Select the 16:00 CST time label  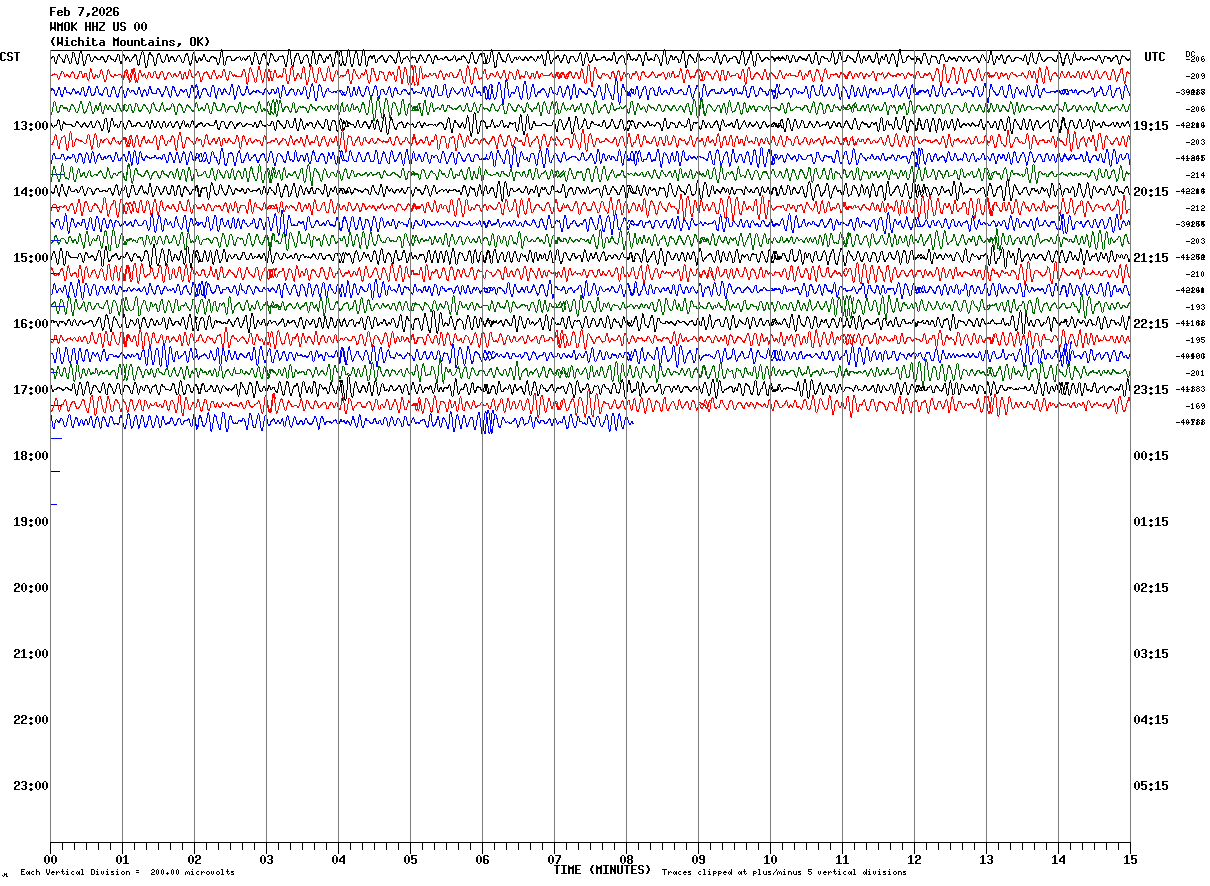click(x=31, y=324)
